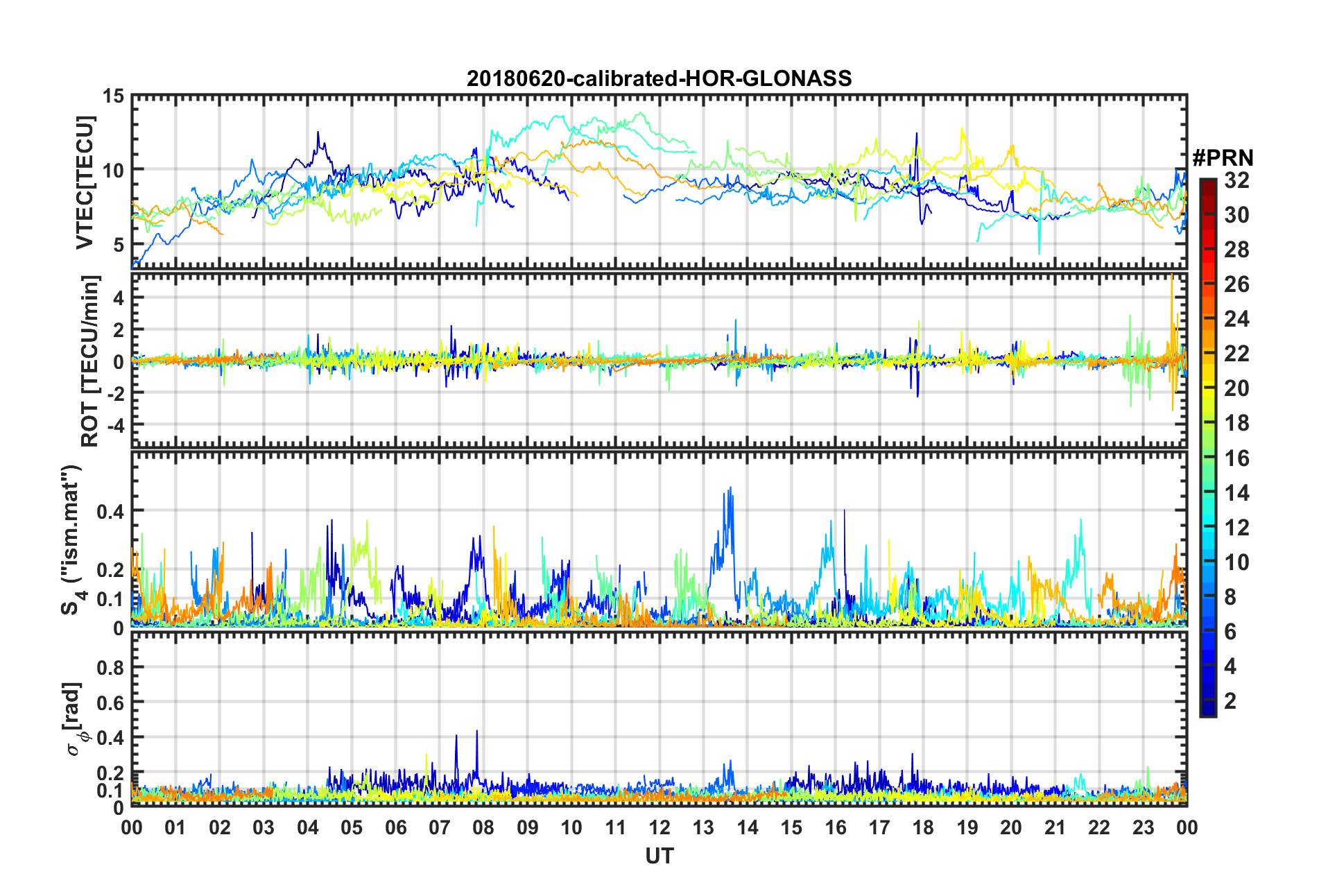Screen dimensions: 1319x896
Task: Click colorbar tick label 2
Action: [1230, 700]
